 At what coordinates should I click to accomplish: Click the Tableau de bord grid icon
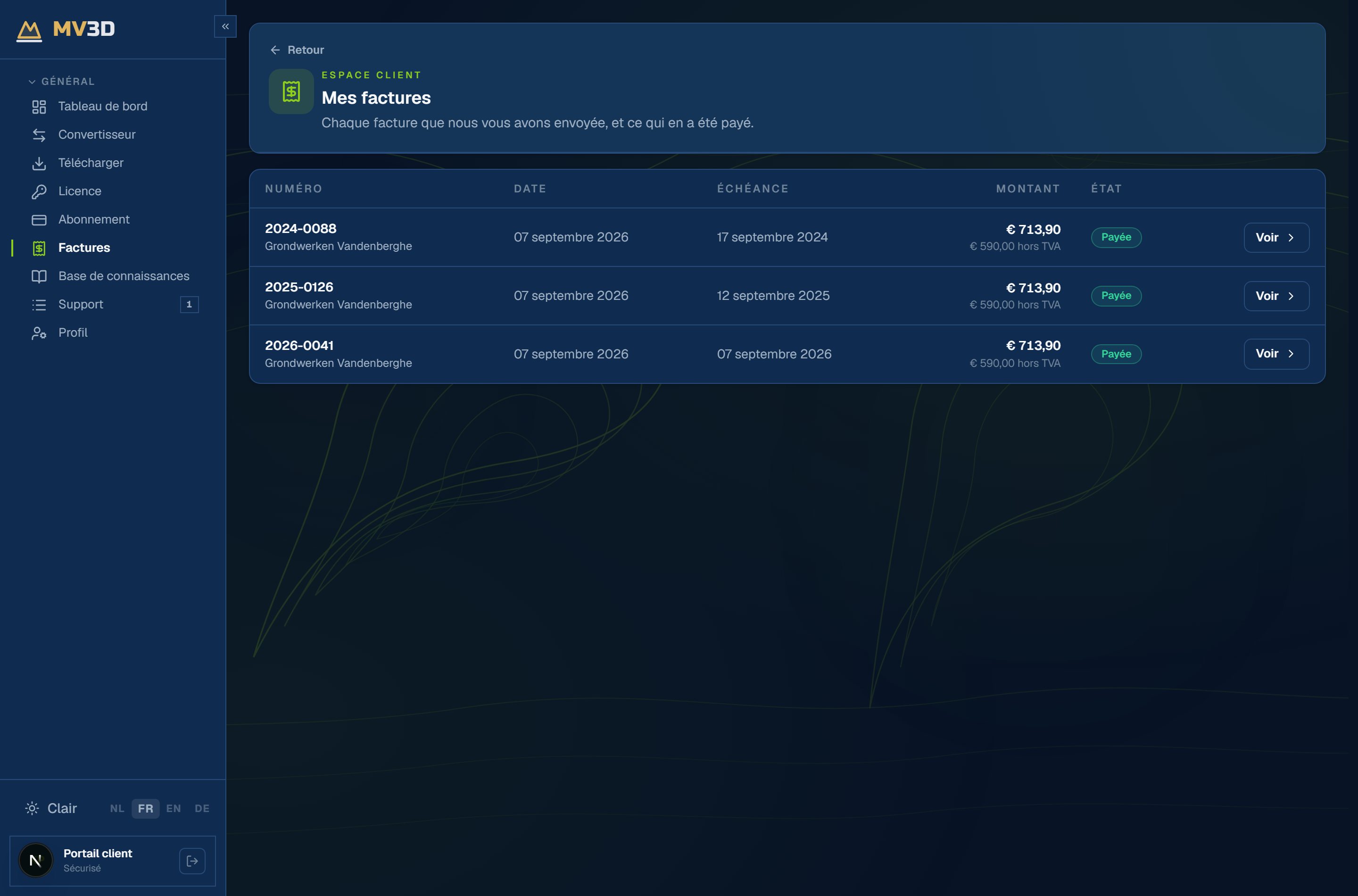[x=39, y=107]
